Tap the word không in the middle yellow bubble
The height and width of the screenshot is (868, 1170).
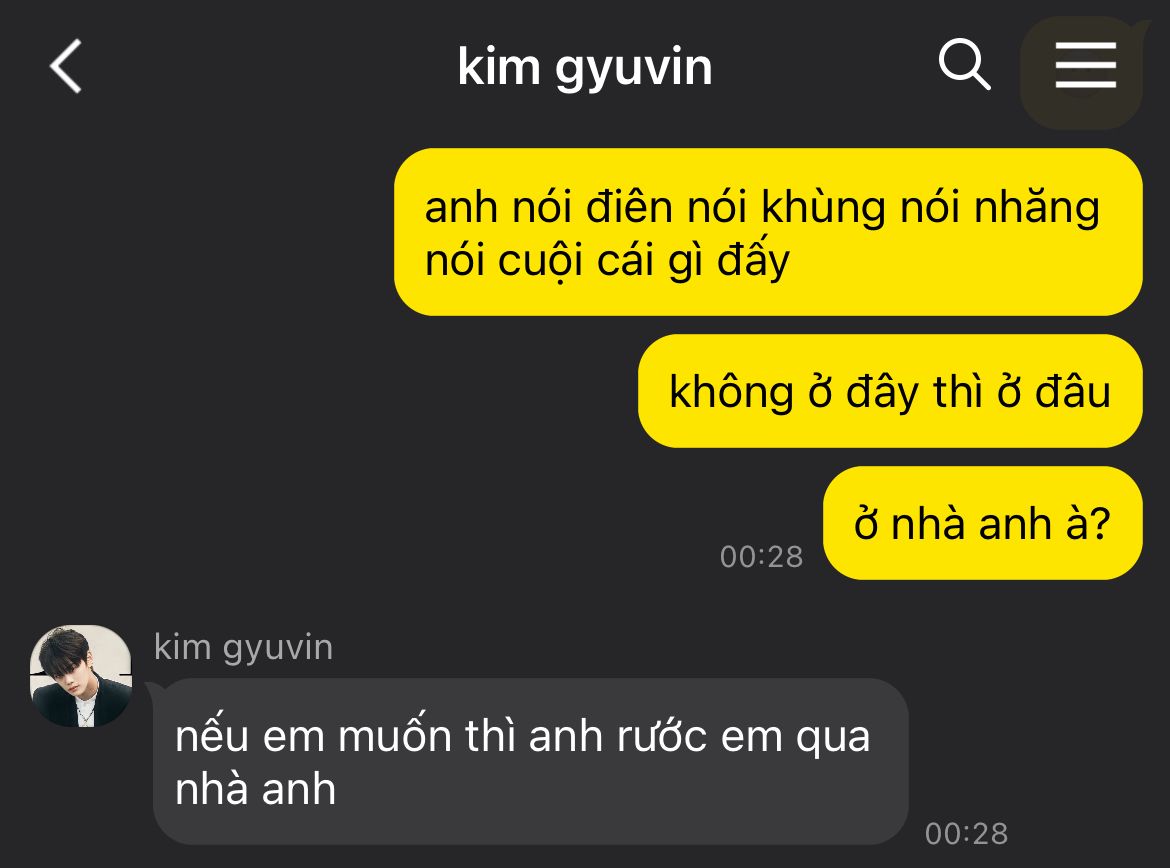tap(731, 393)
